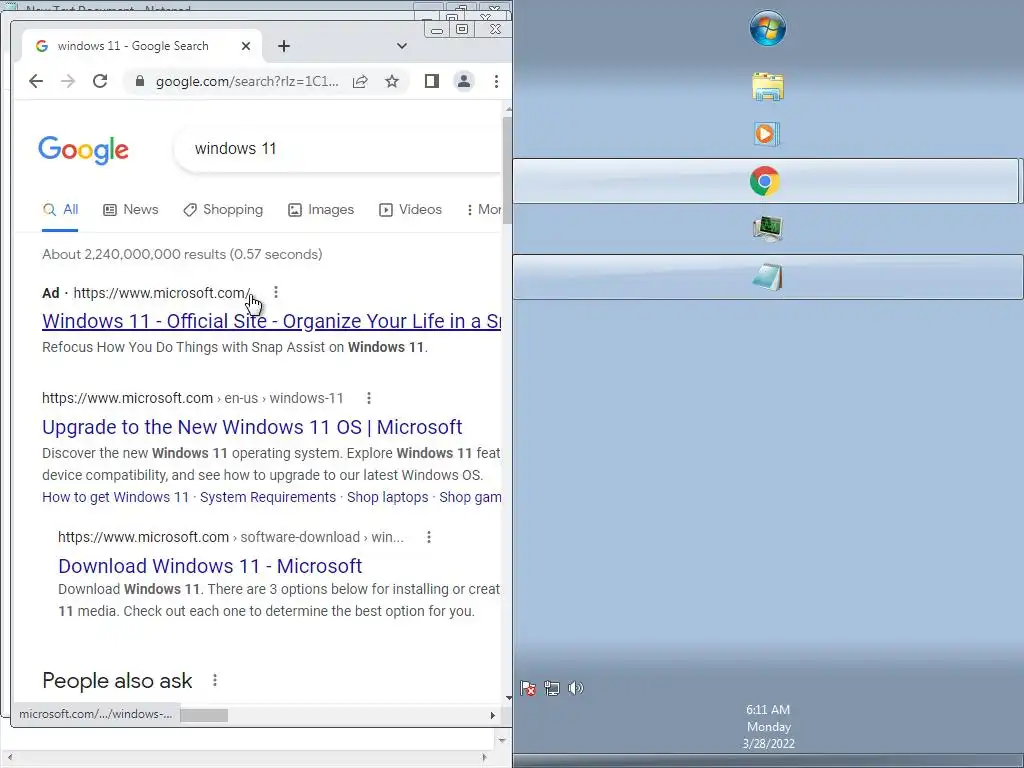Viewport: 1024px width, 768px height.
Task: Click the network tray icon
Action: click(552, 688)
